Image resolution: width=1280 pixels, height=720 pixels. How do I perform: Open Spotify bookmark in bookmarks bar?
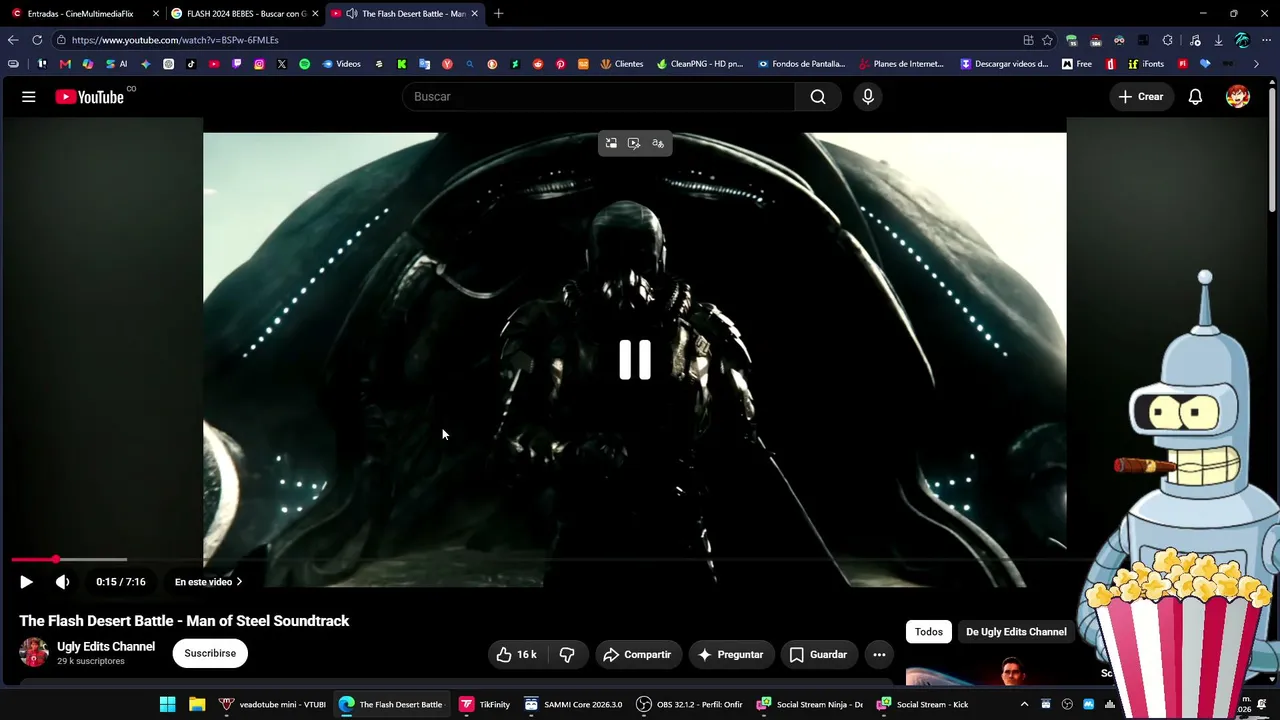(304, 64)
